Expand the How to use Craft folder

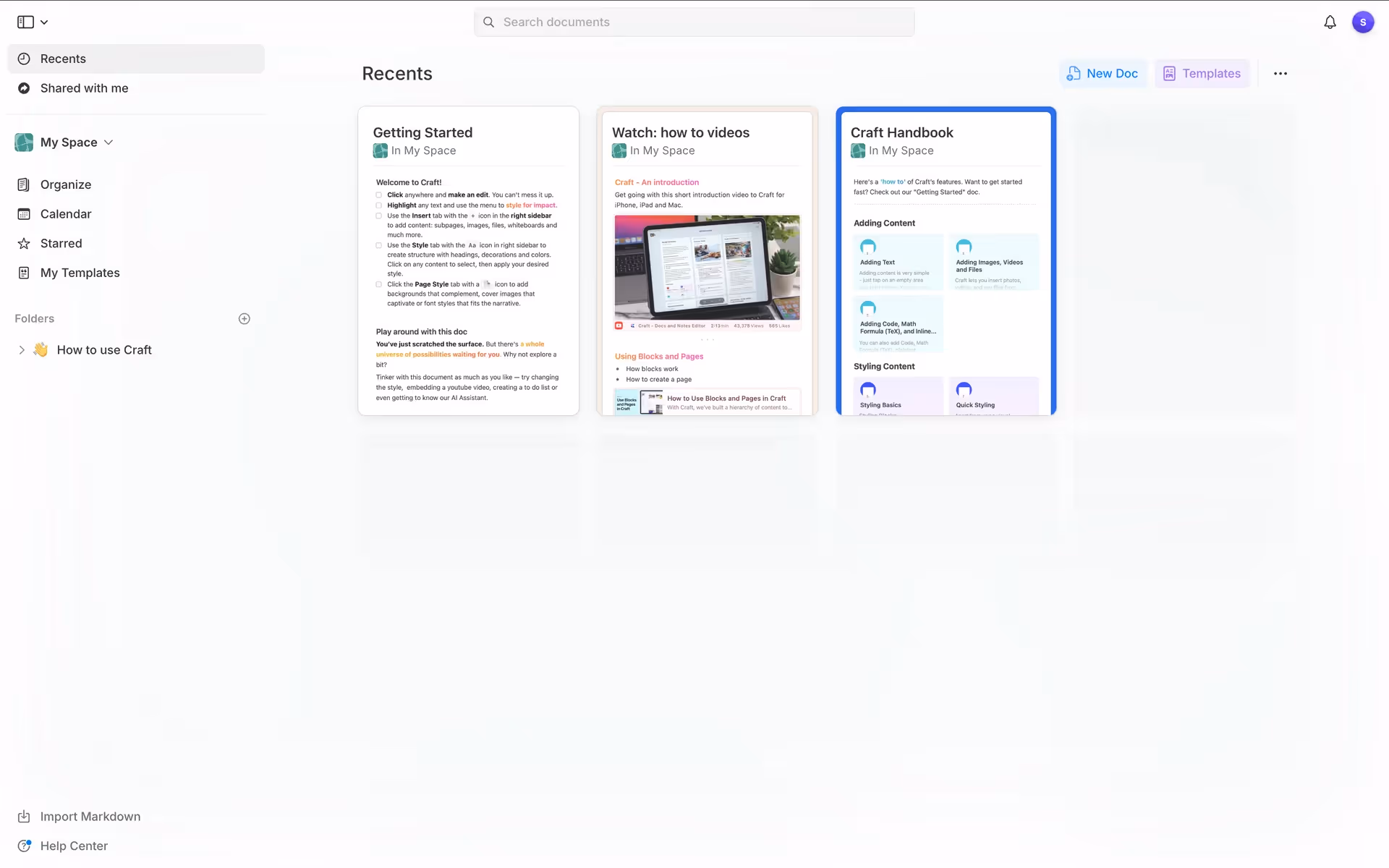click(22, 350)
